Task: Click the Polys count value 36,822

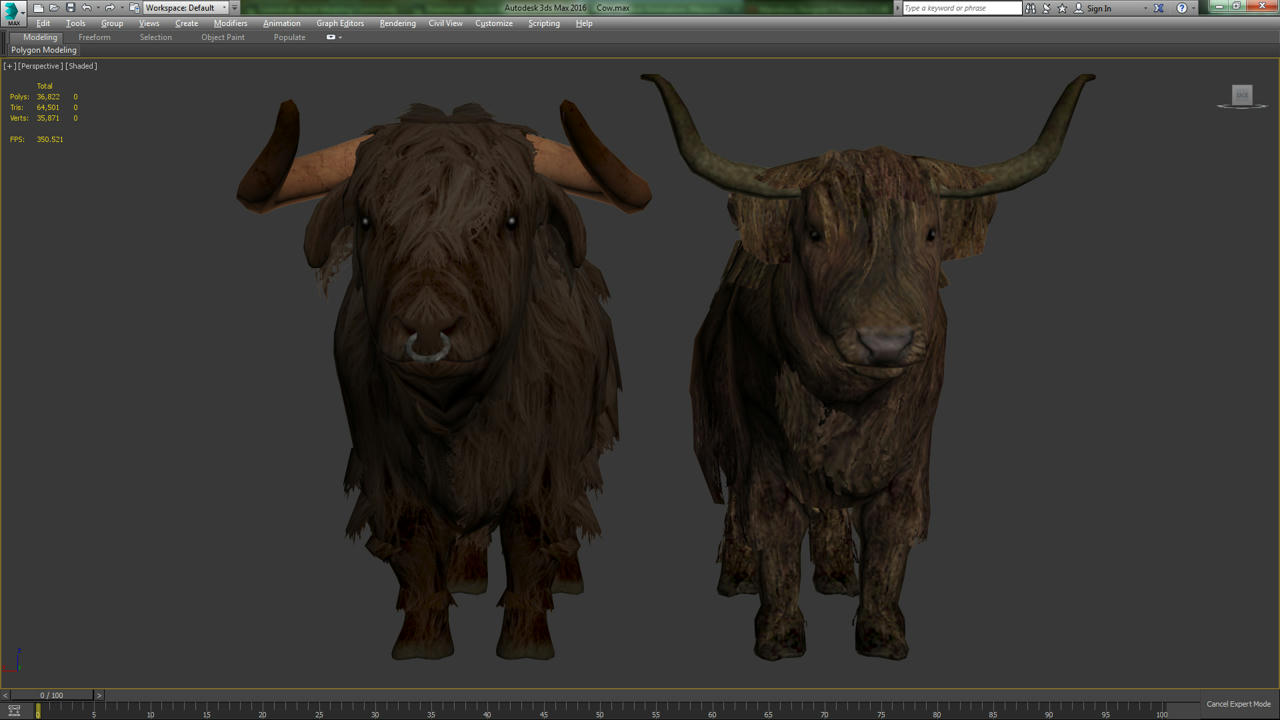Action: pos(48,97)
